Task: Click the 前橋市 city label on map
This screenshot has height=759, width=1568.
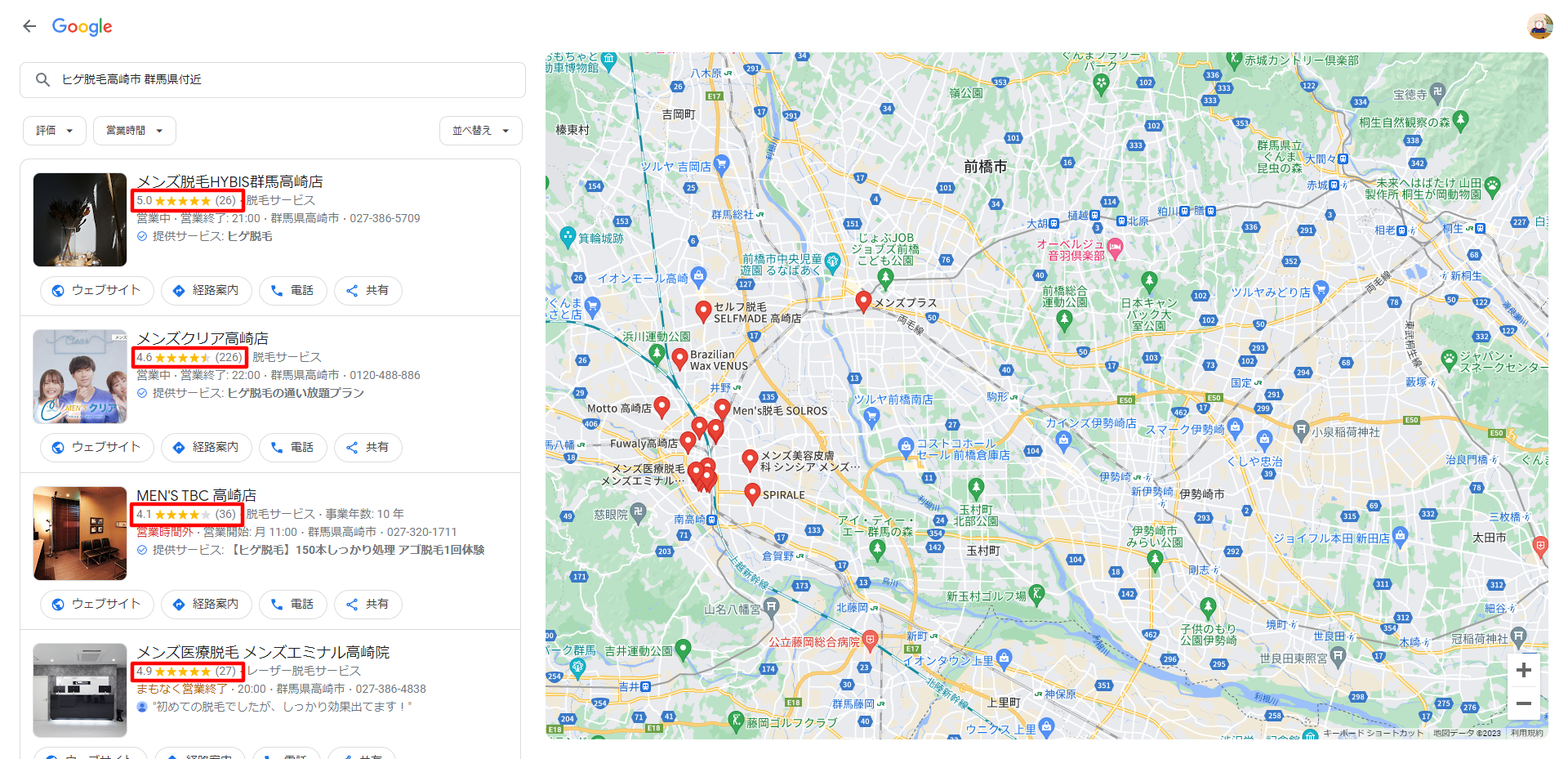Action: coord(986,167)
